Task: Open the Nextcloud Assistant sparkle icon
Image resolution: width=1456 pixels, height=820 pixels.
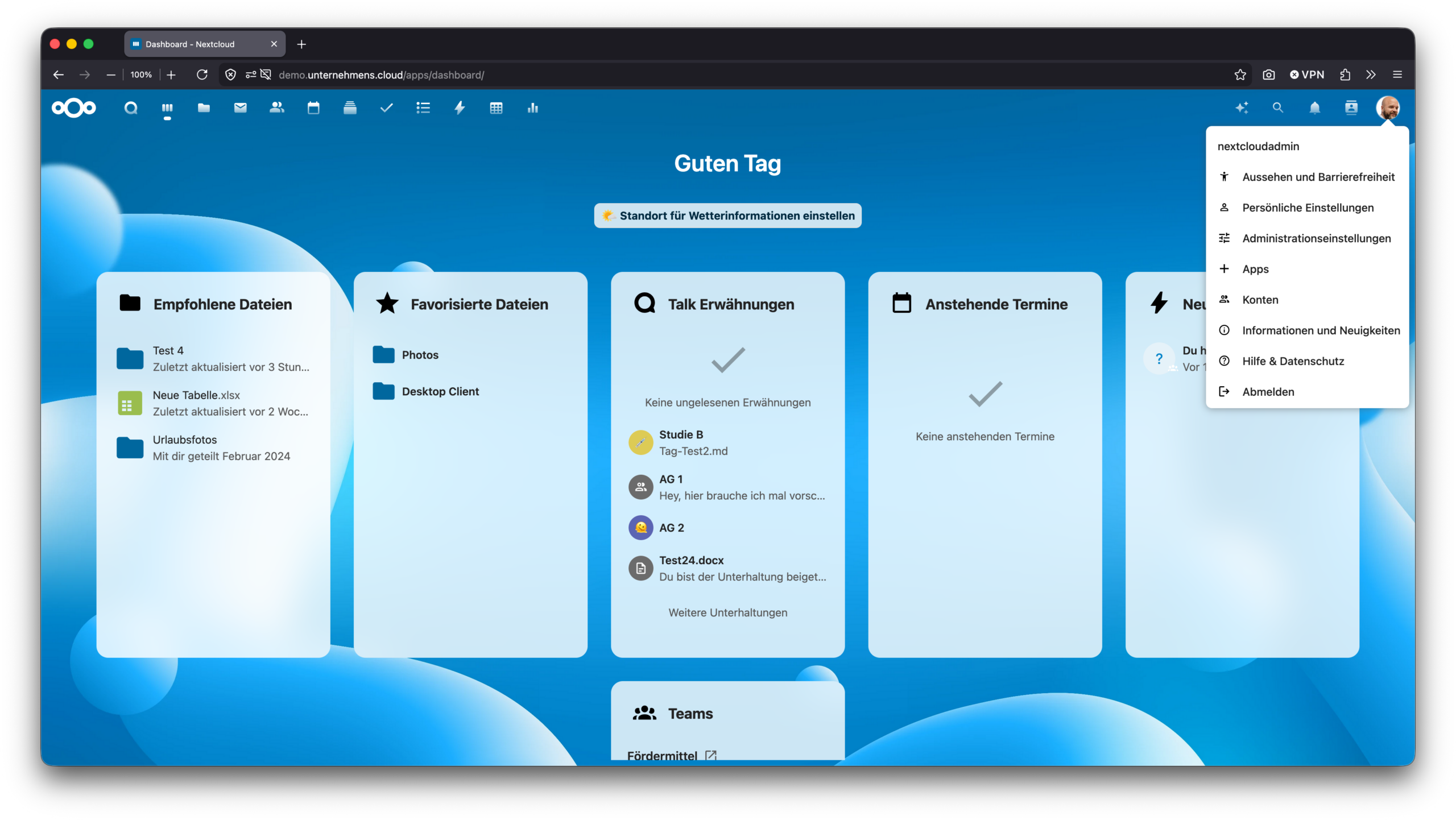Action: [1243, 108]
